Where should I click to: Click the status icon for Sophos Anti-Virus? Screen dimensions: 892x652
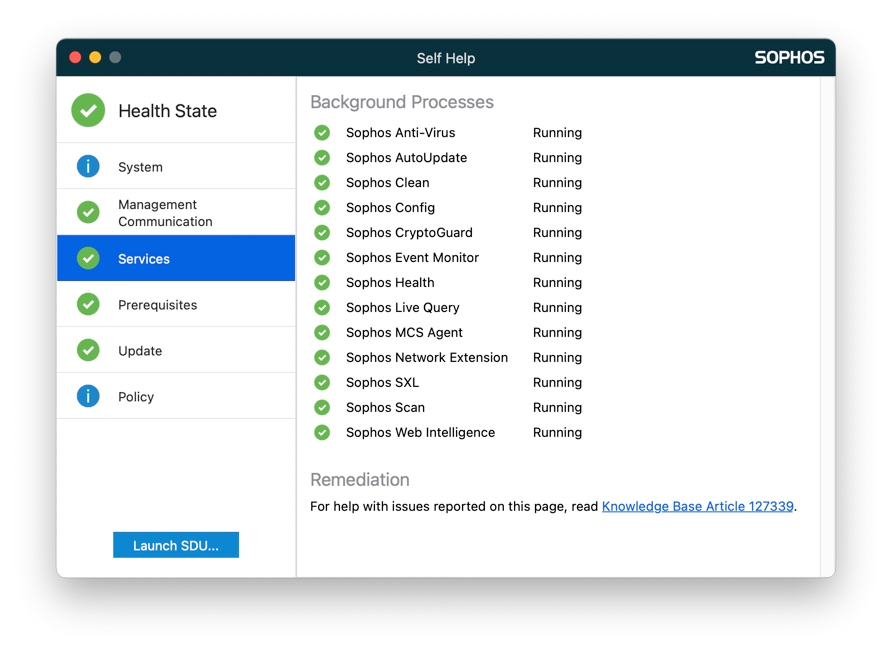[322, 133]
